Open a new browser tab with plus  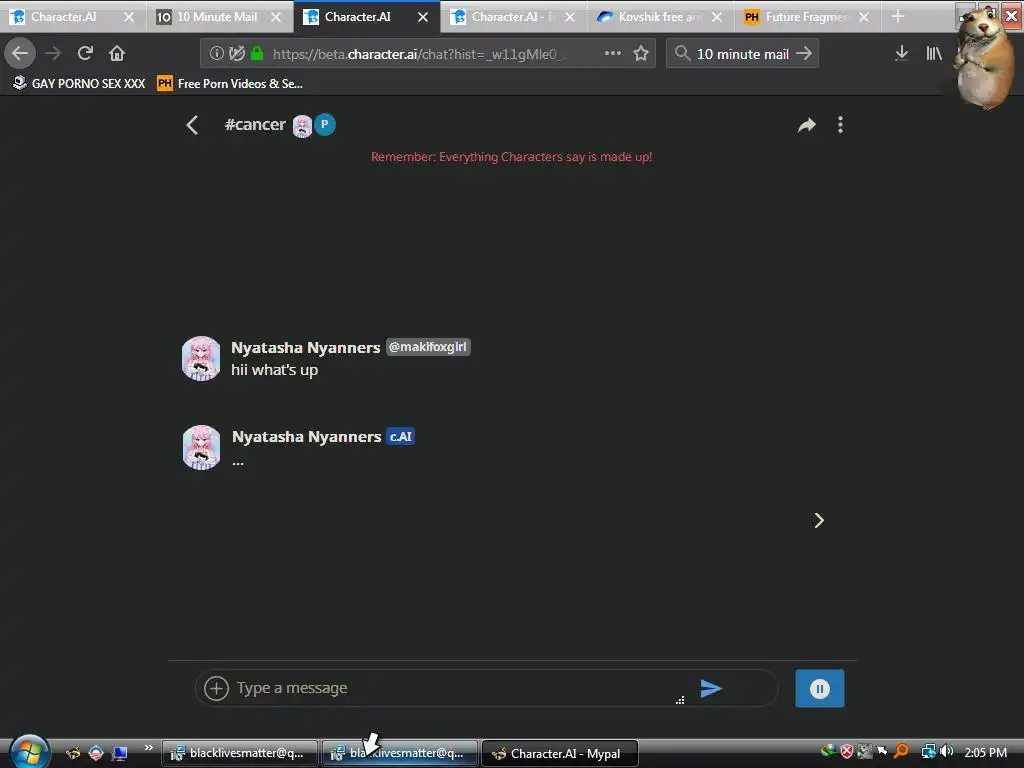tap(898, 16)
